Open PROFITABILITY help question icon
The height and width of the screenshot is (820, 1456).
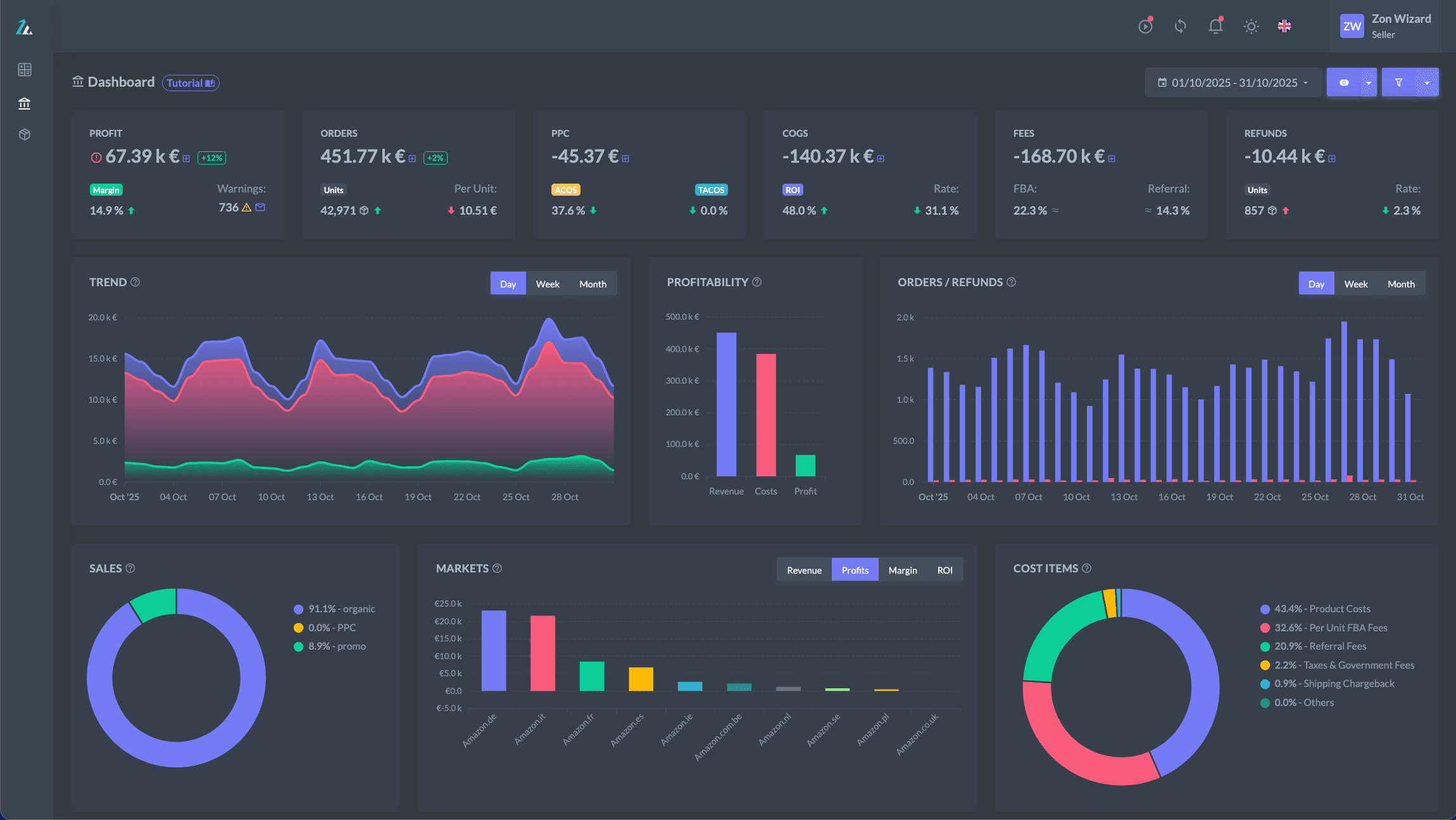click(x=756, y=282)
